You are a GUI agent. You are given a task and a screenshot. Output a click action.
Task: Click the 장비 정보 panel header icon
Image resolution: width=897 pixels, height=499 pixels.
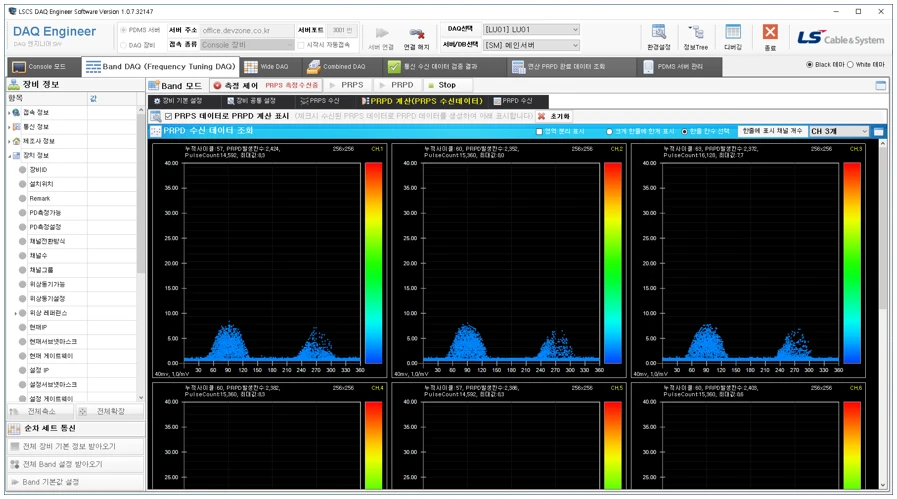click(14, 85)
